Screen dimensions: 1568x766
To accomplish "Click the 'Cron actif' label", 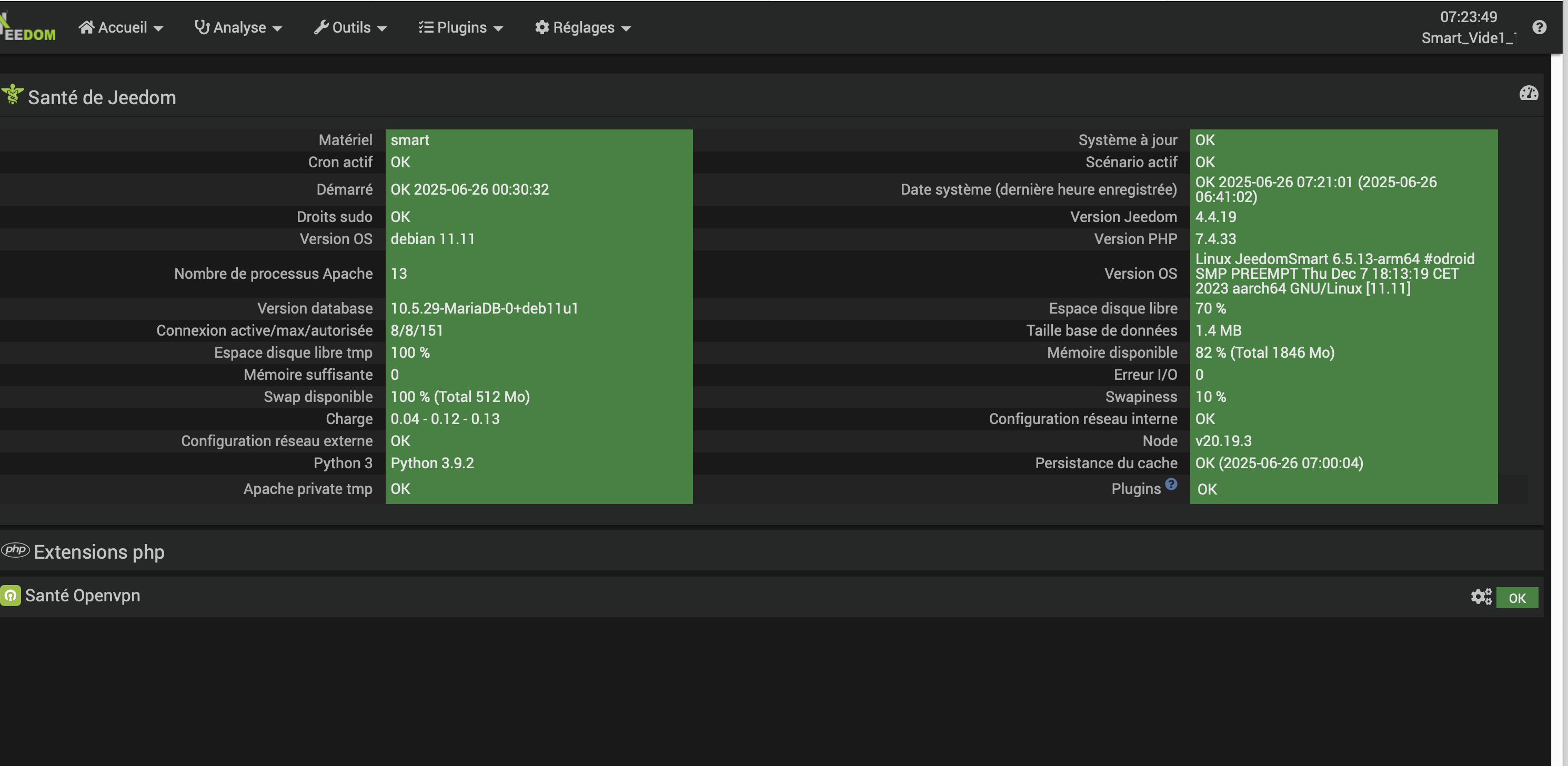I will [x=340, y=163].
